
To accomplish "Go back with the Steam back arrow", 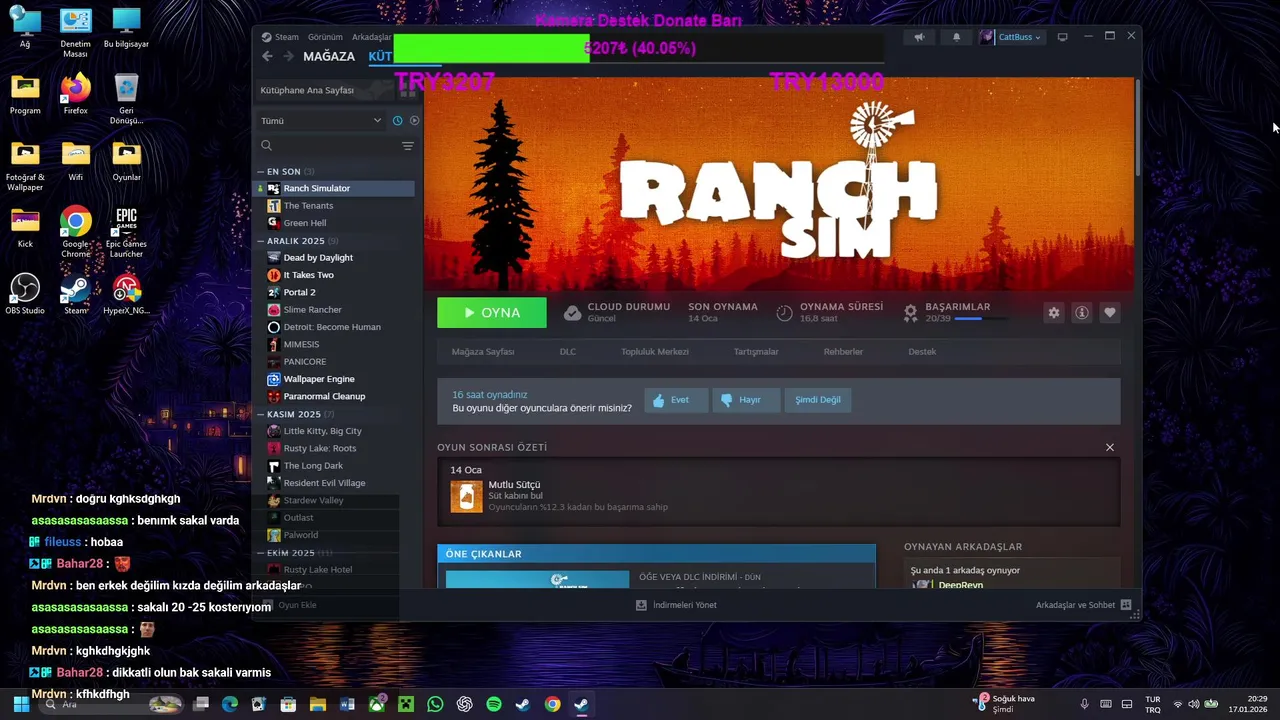I will click(x=267, y=56).
